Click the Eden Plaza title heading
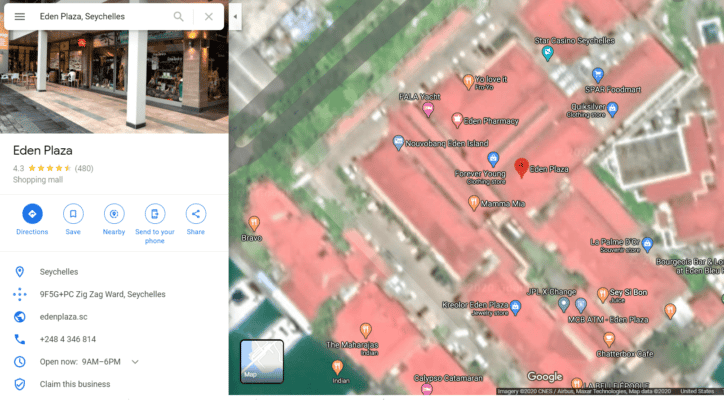The image size is (724, 400). coord(43,151)
